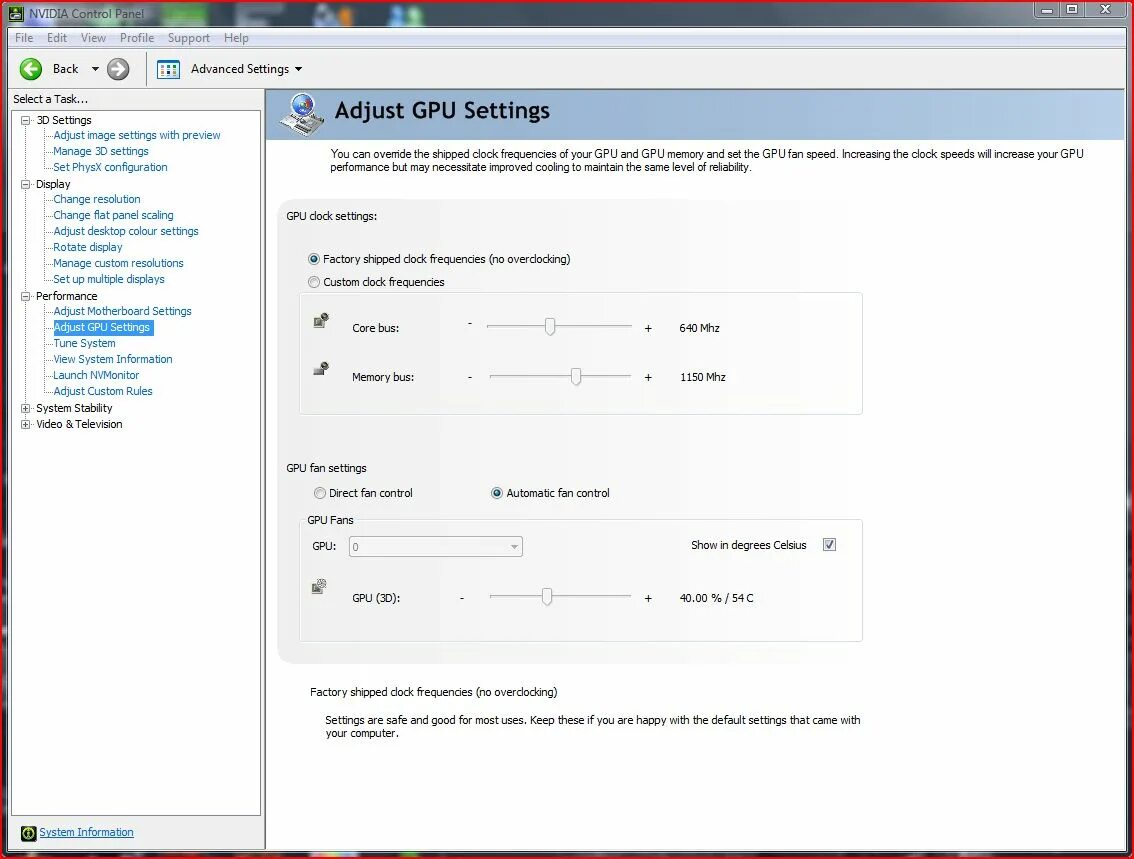Click the Back button label
The height and width of the screenshot is (859, 1134).
tap(65, 69)
